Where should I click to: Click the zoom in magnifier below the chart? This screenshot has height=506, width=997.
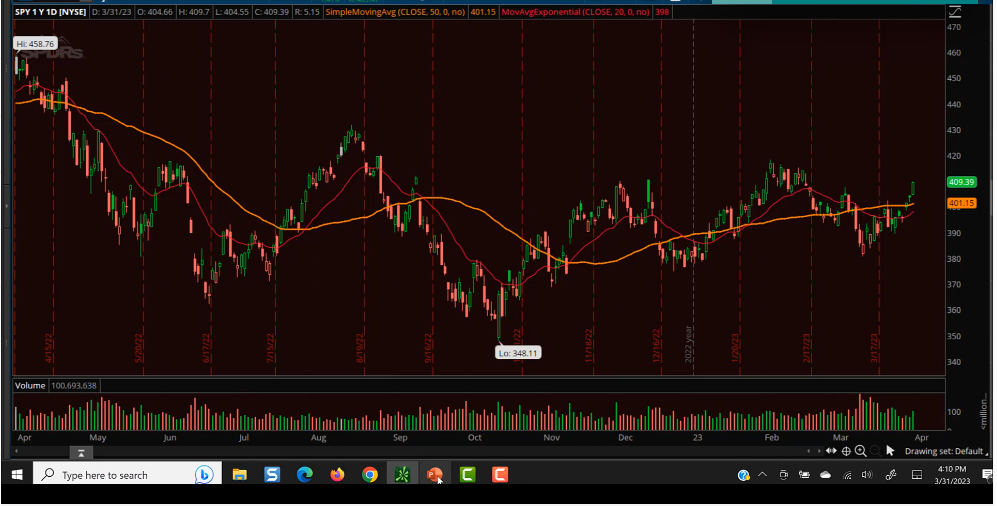point(860,451)
